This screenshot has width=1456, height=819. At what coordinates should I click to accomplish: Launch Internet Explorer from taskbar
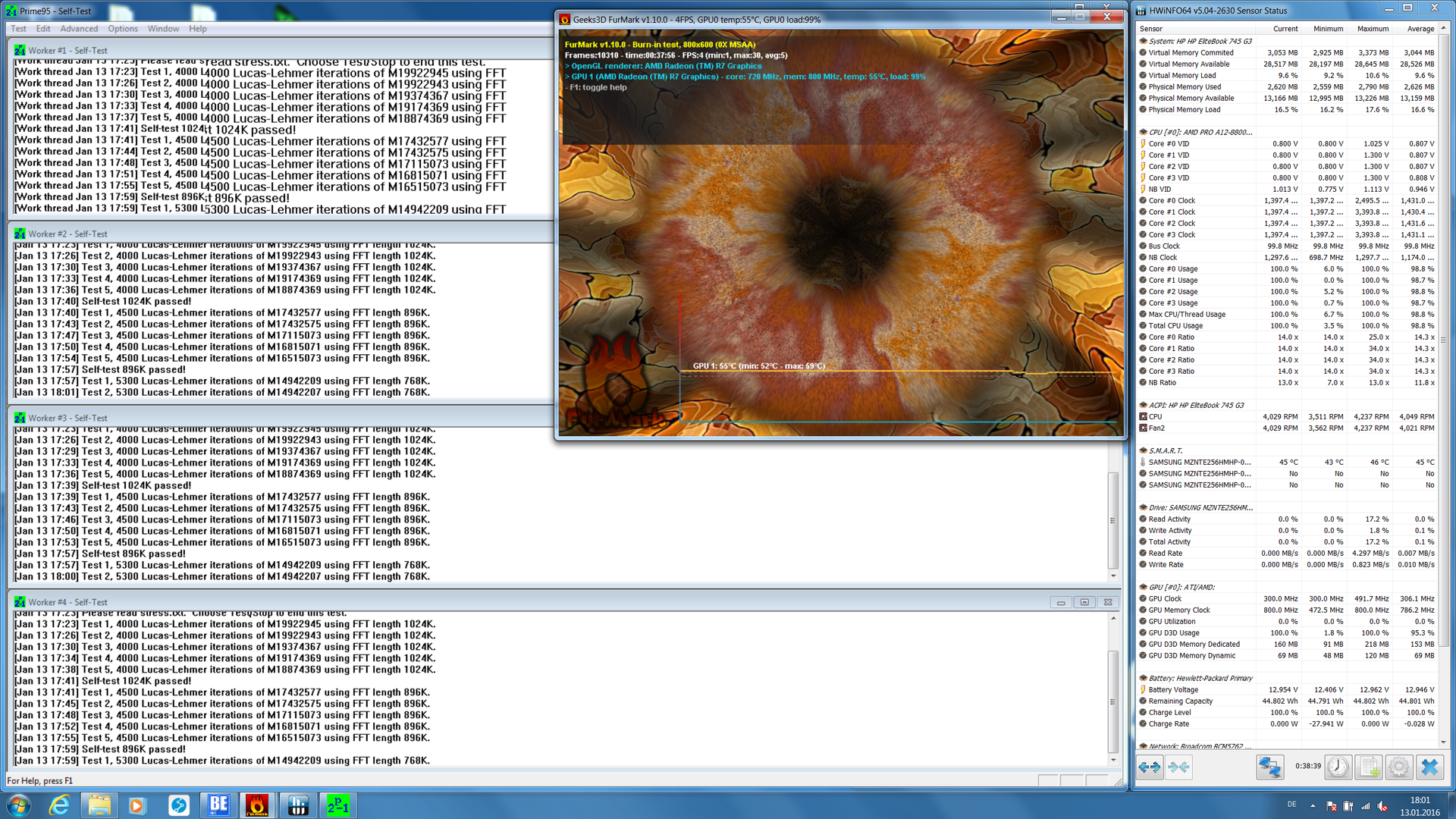click(x=59, y=805)
